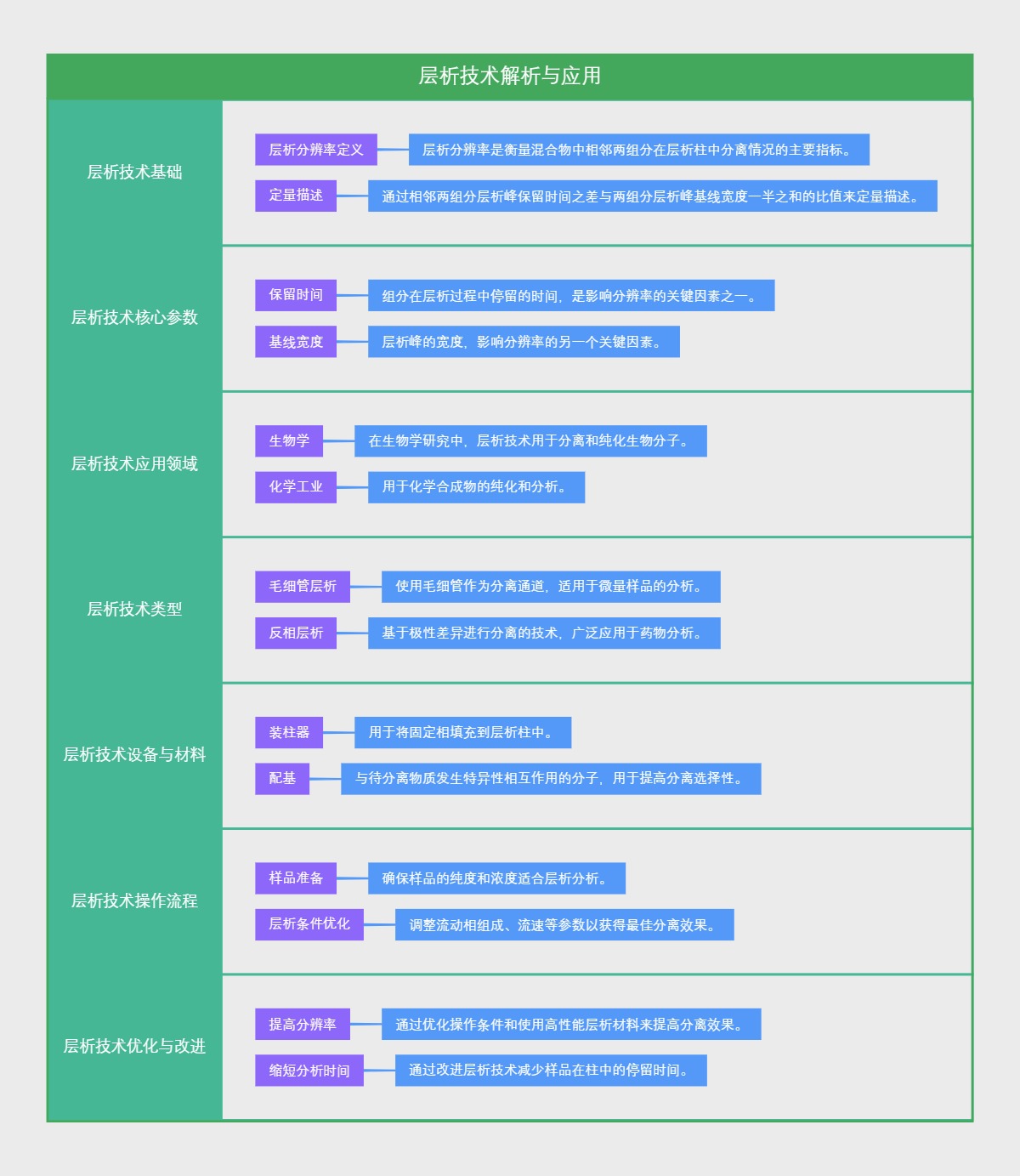Select the 层析技术应用领域 category cell
Viewport: 1020px width, 1176px height.
click(134, 464)
